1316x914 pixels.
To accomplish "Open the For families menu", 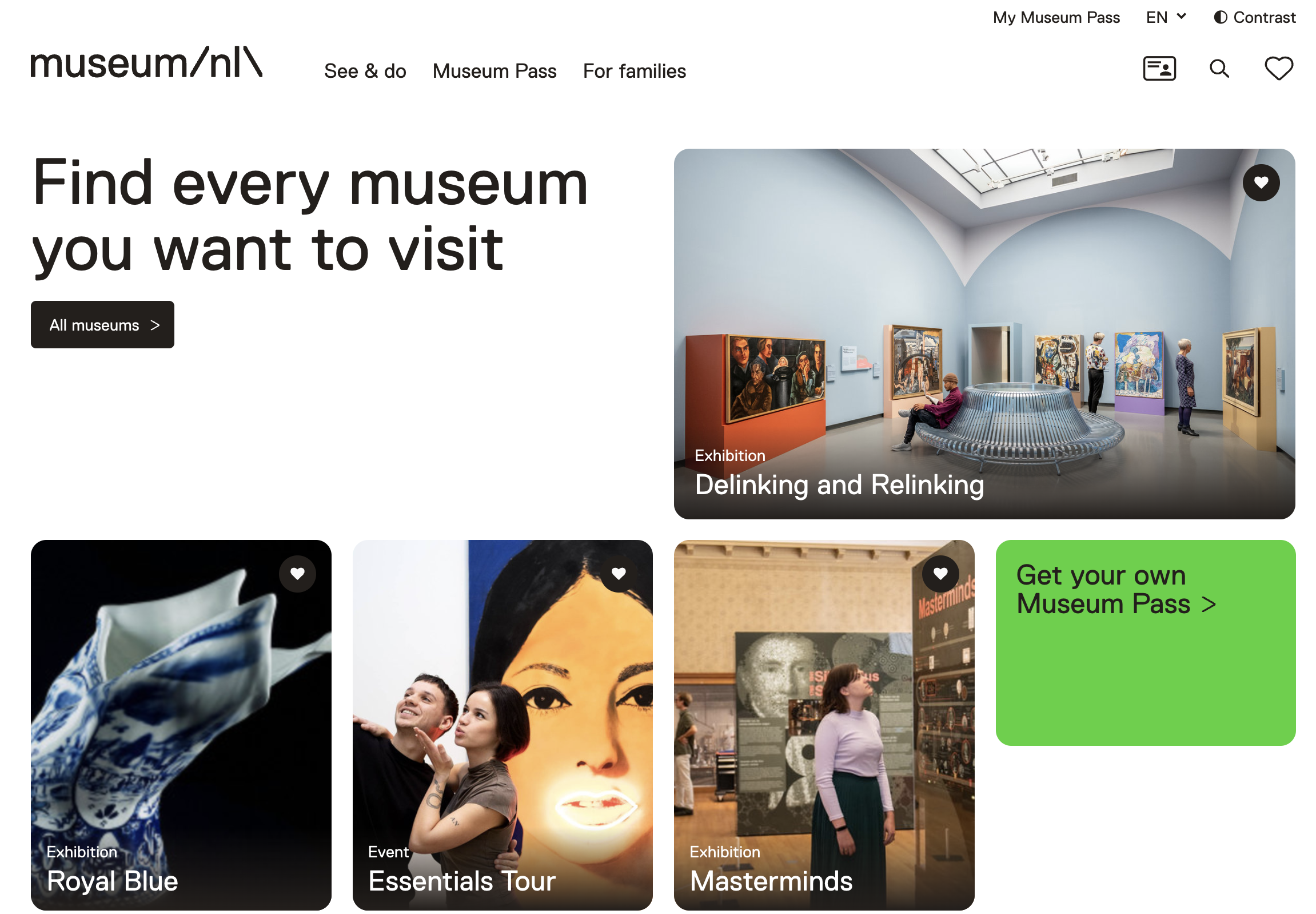I will [x=634, y=71].
